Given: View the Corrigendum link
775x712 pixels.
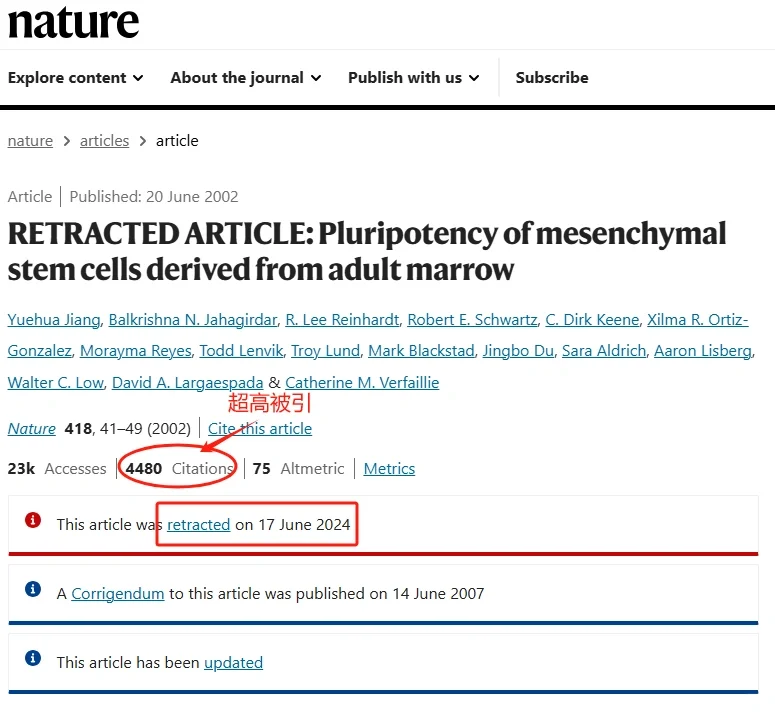Looking at the screenshot, I should pos(117,593).
